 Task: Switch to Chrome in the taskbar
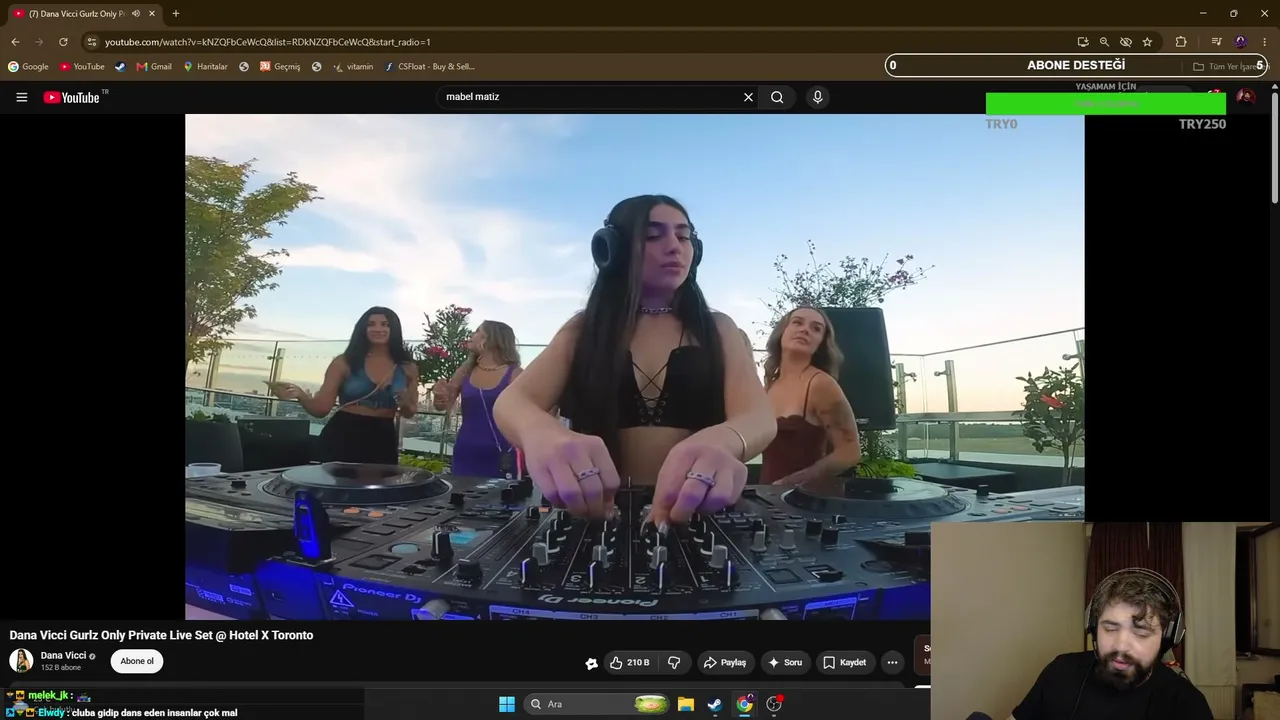(x=744, y=704)
